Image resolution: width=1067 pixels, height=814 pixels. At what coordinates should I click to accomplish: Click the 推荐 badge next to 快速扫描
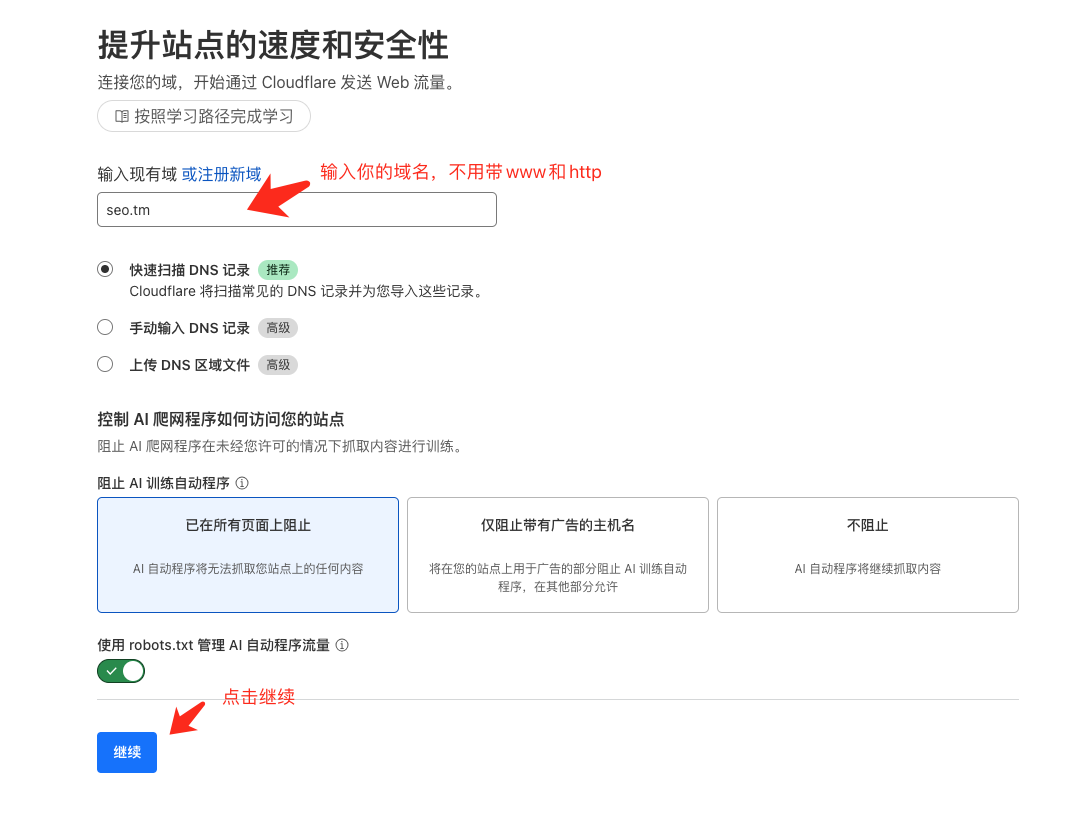(x=277, y=269)
